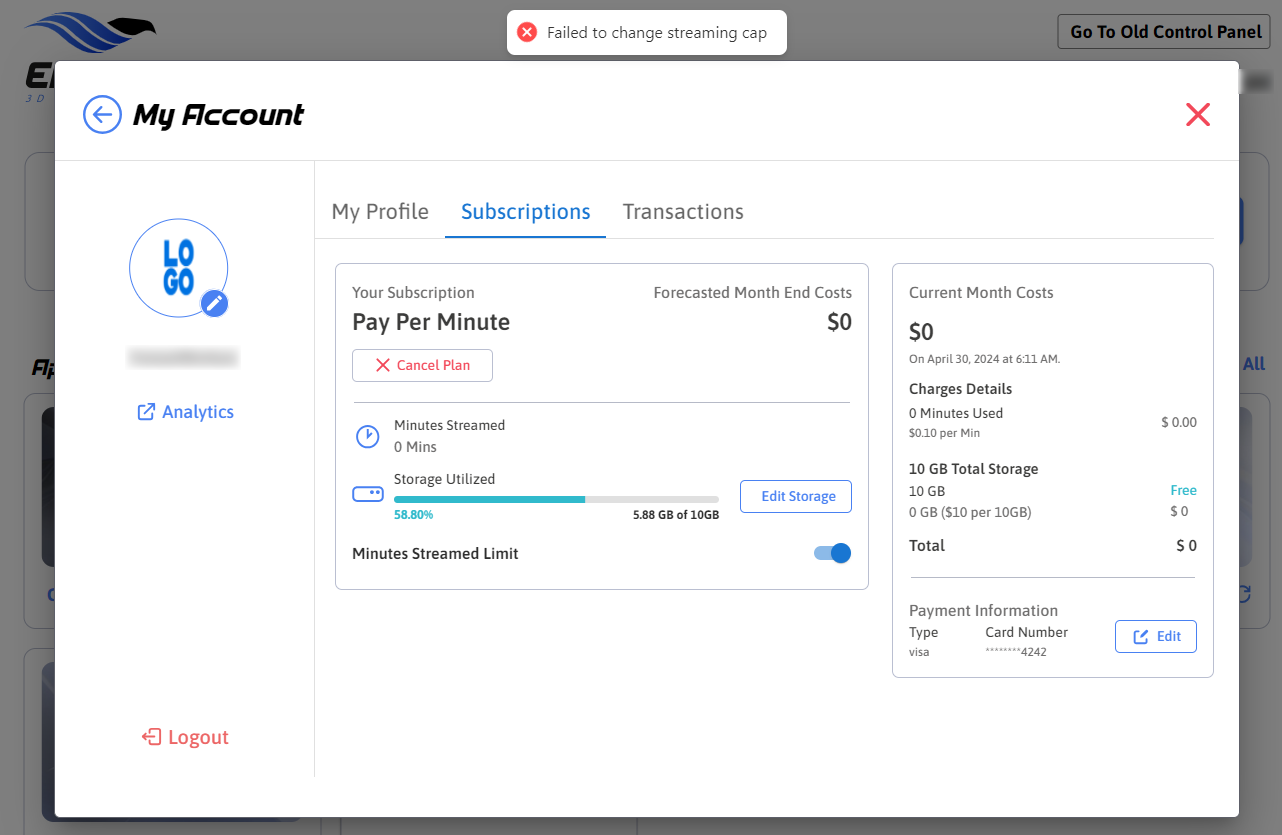Switch to the My Profile tab
1282x835 pixels.
[380, 212]
